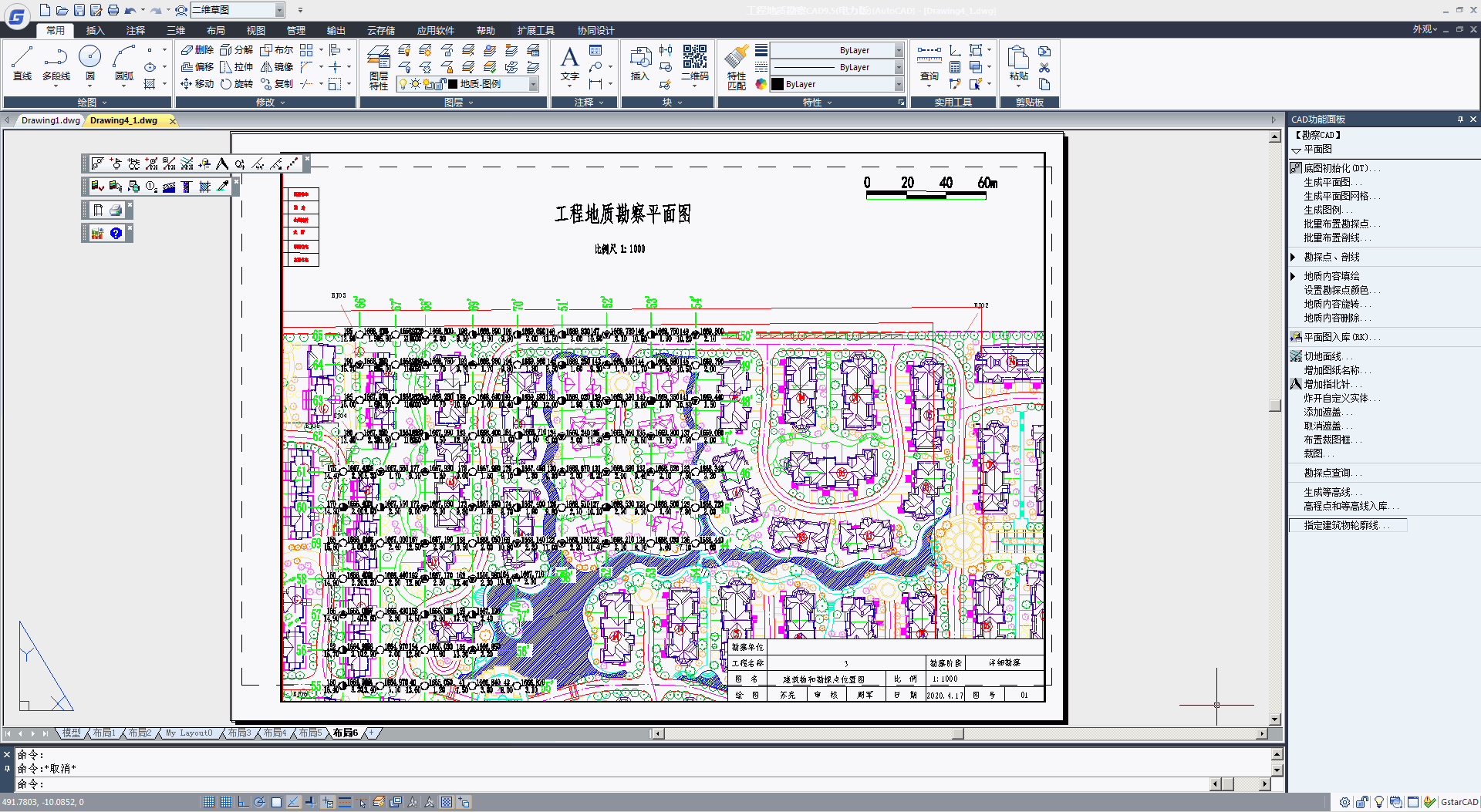The width and height of the screenshot is (1481, 812).
Task: Switch to the 插入 ribbon tab
Action: click(95, 30)
